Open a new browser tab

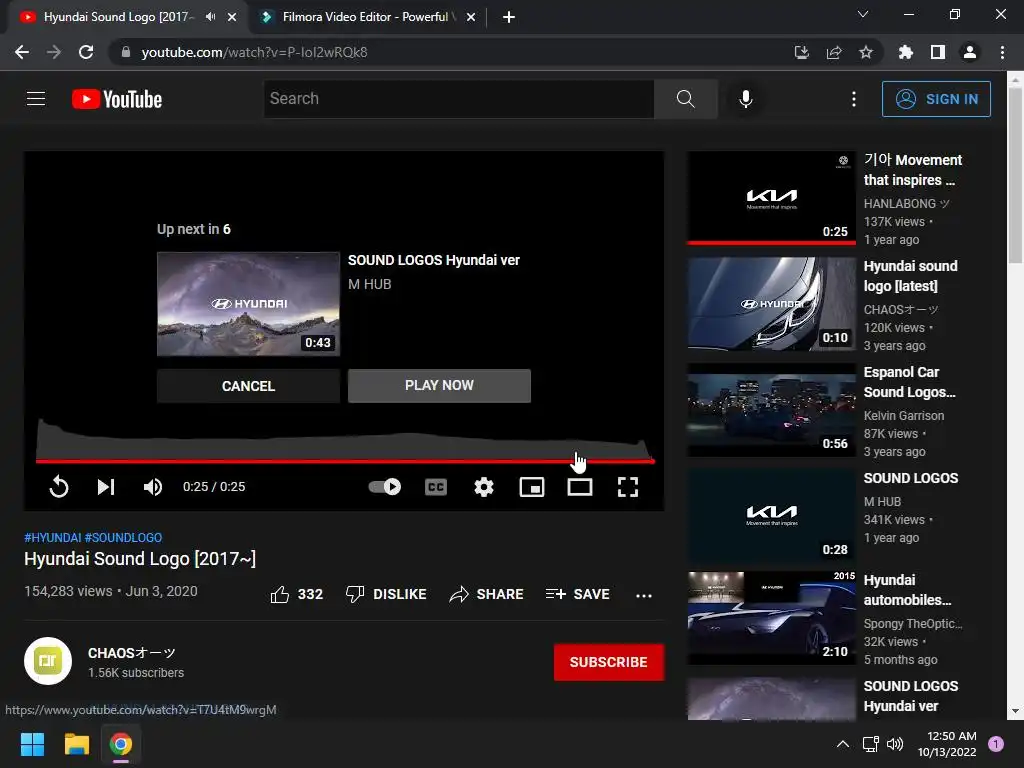[509, 17]
